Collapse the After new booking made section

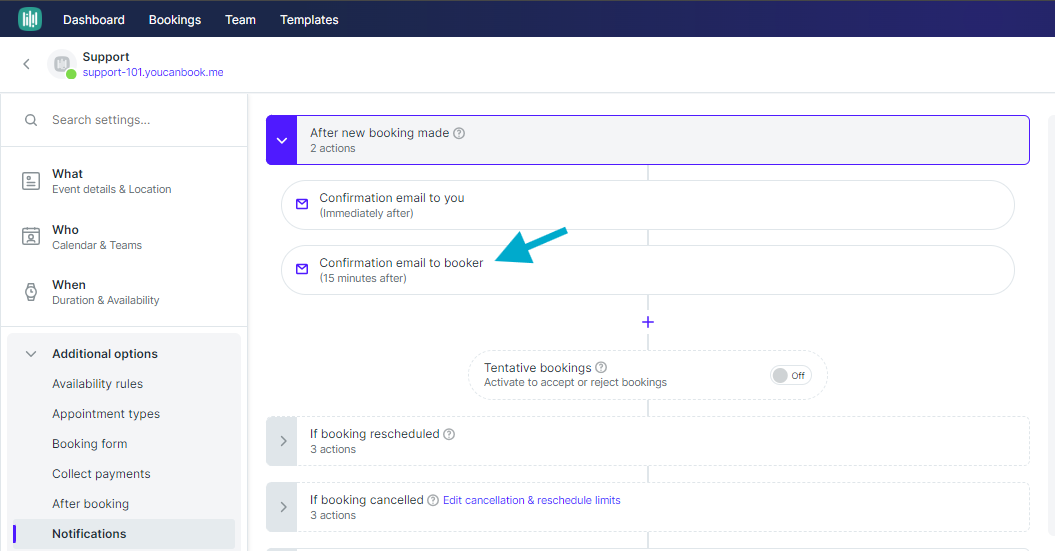[x=282, y=140]
